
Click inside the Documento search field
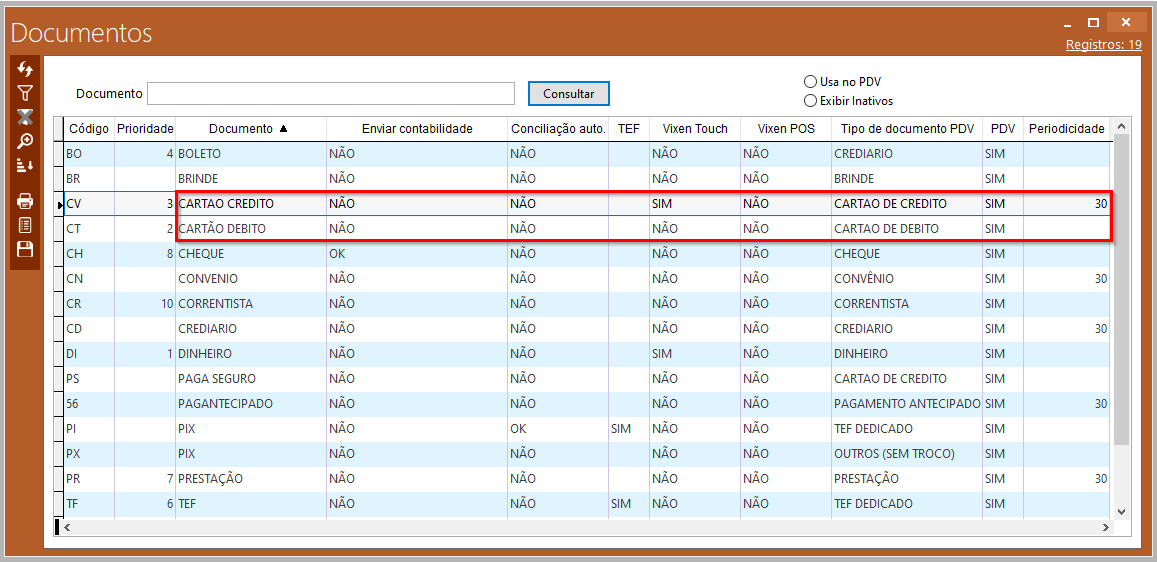pyautogui.click(x=330, y=94)
